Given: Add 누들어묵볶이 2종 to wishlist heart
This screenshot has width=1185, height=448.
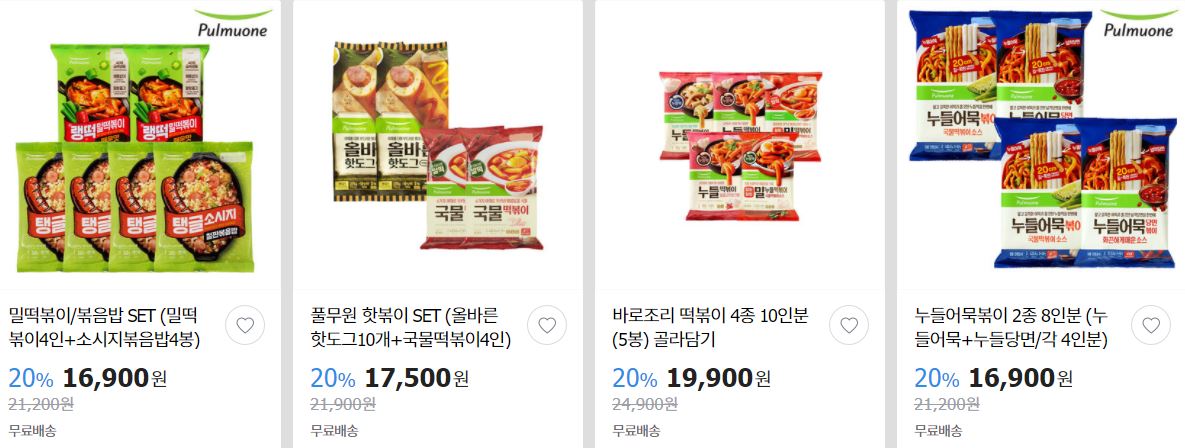Looking at the screenshot, I should (x=1151, y=326).
